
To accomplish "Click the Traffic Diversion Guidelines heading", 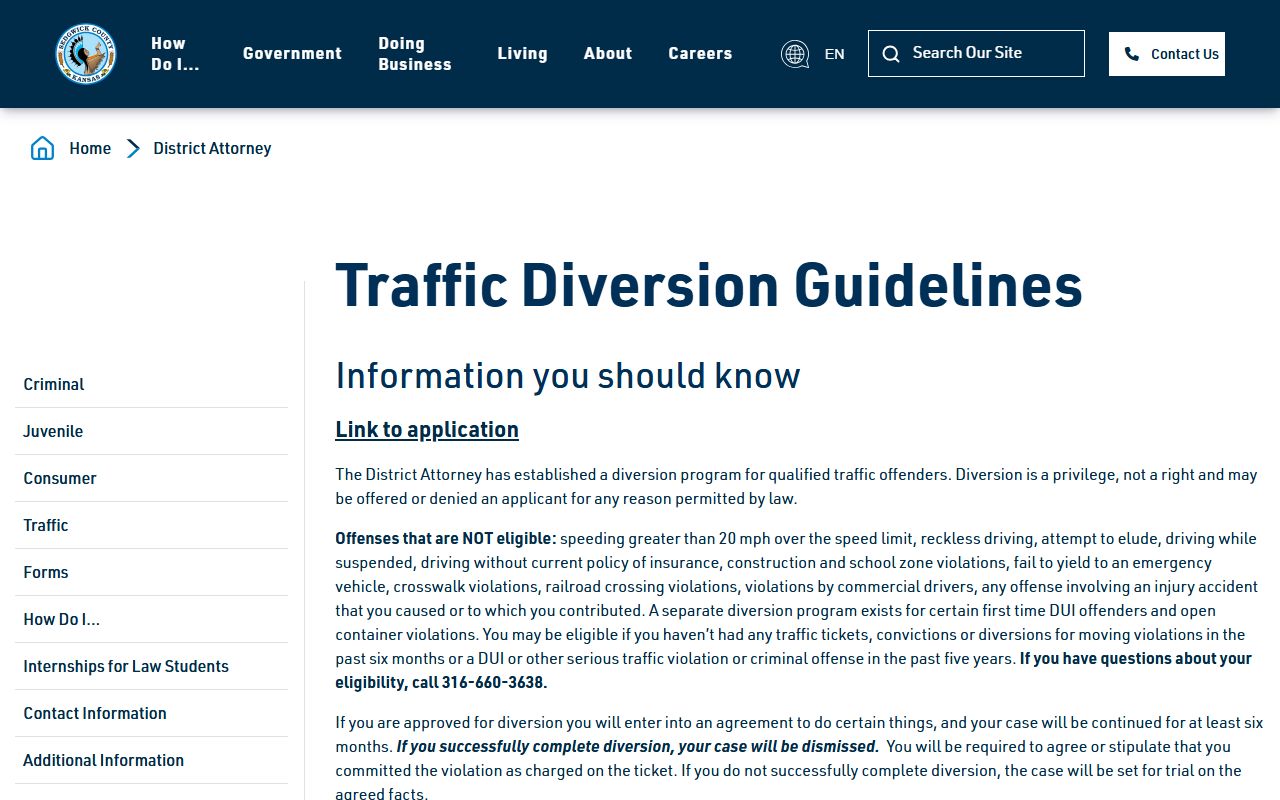I will pos(709,285).
